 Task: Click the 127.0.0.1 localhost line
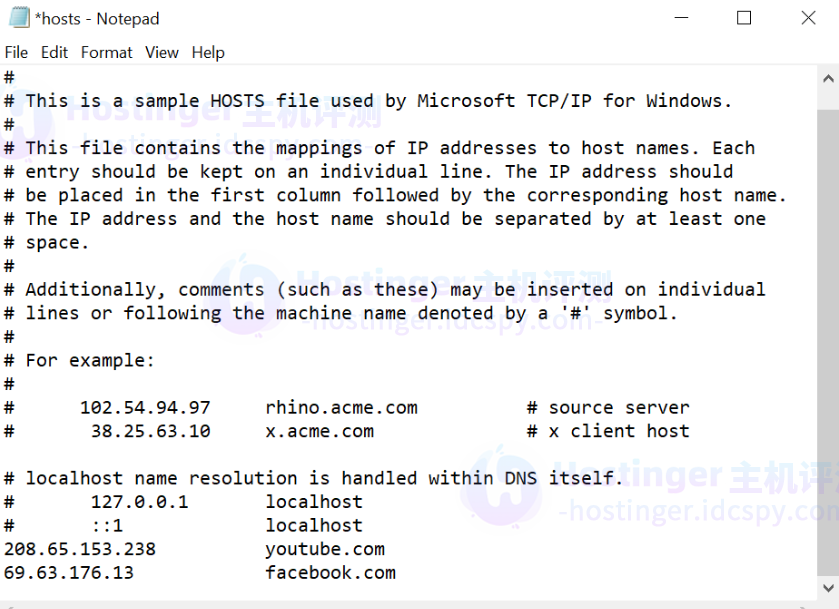pos(184,502)
